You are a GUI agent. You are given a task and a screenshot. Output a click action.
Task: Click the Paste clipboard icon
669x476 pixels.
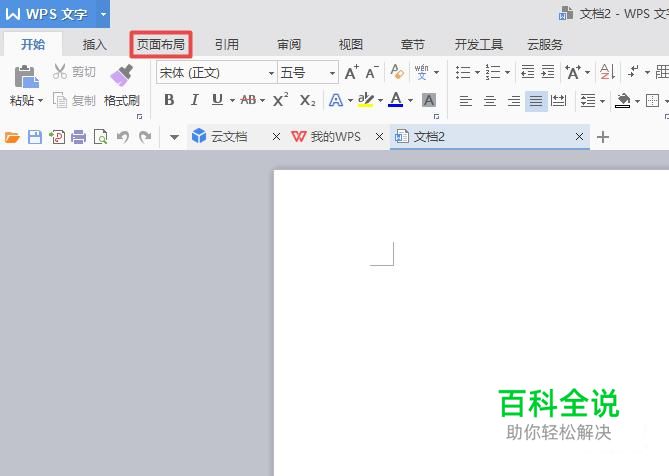click(26, 77)
